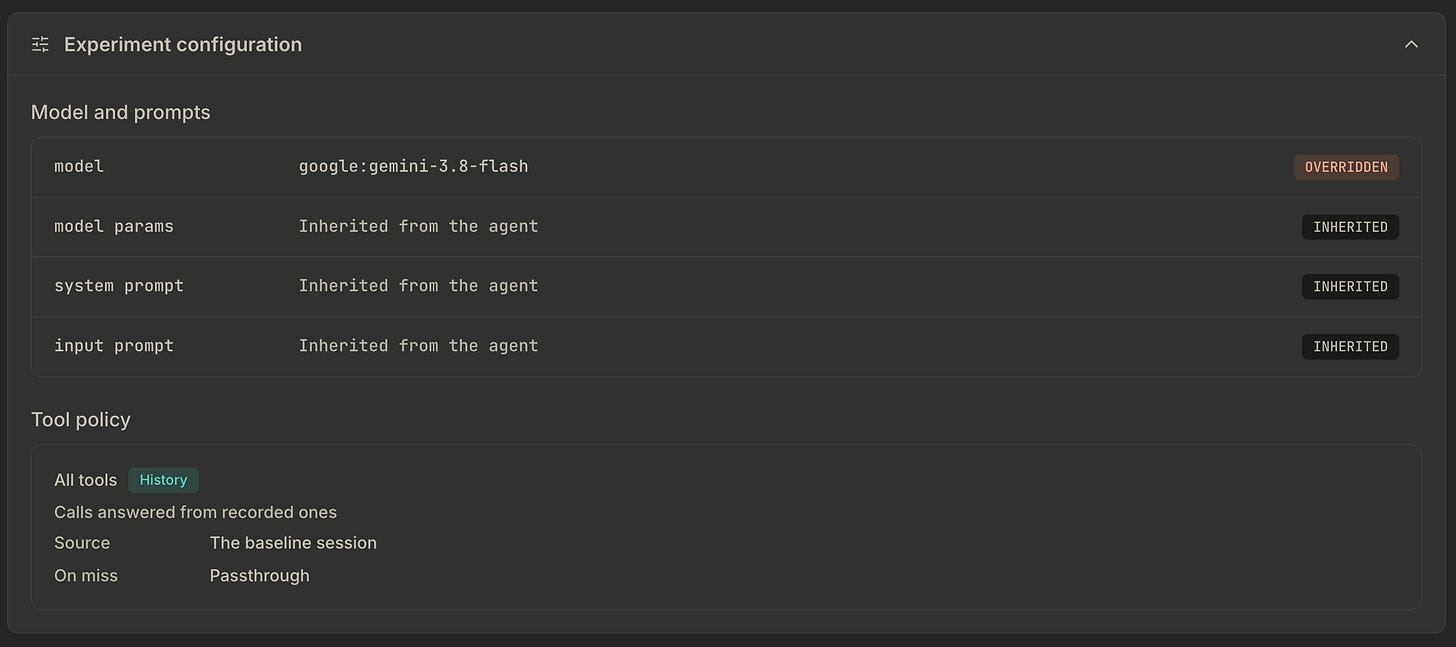Click the Model and prompts section heading

pos(121,112)
